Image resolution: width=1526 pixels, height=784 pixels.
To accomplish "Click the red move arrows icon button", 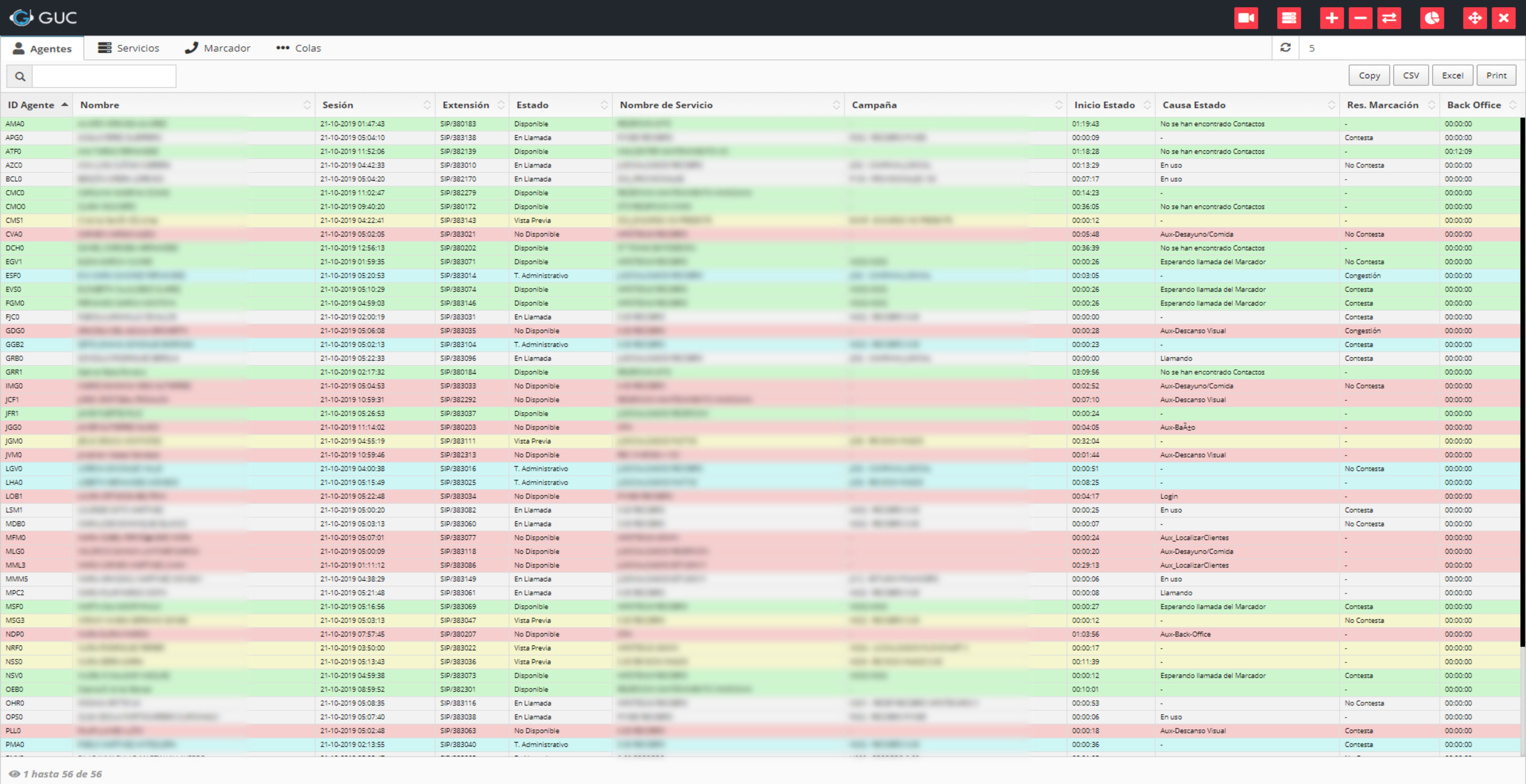I will [1475, 18].
